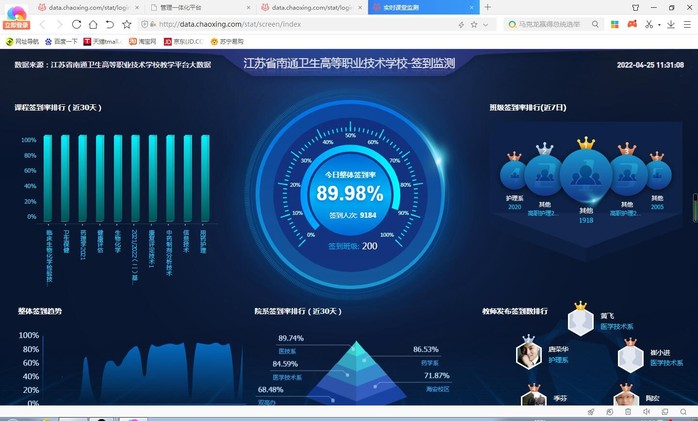
Task: Expand the address bar dropdown chevron
Action: 485,25
